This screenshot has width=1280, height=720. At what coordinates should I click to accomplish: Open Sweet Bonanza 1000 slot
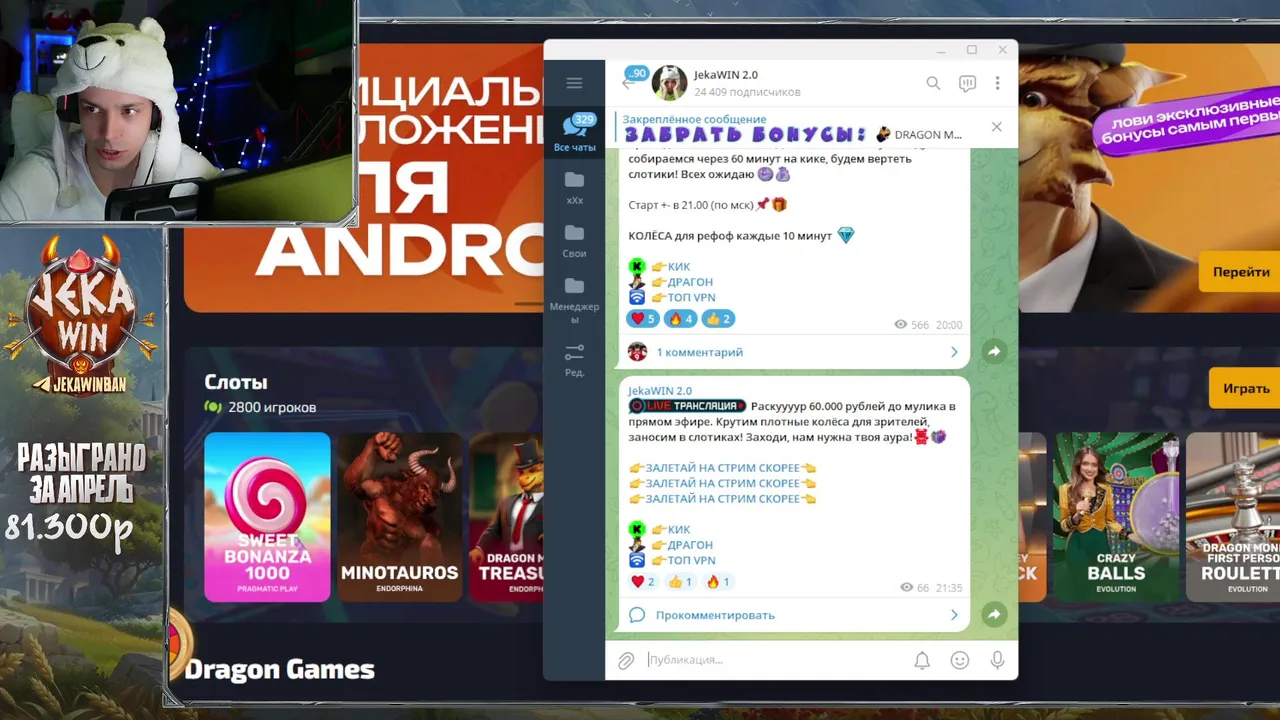[267, 517]
